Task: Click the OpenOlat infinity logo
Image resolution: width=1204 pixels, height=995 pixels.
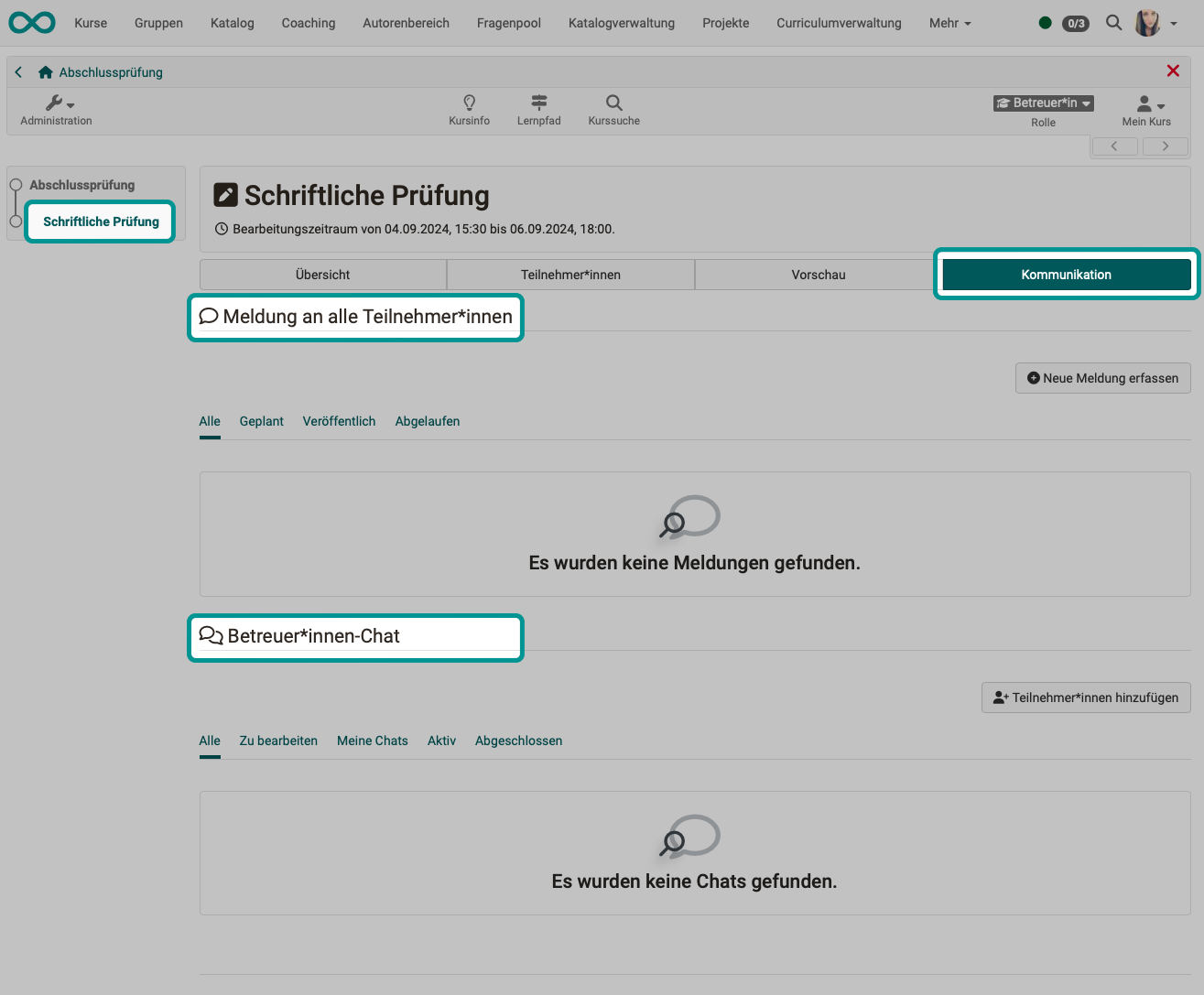Action: (32, 23)
